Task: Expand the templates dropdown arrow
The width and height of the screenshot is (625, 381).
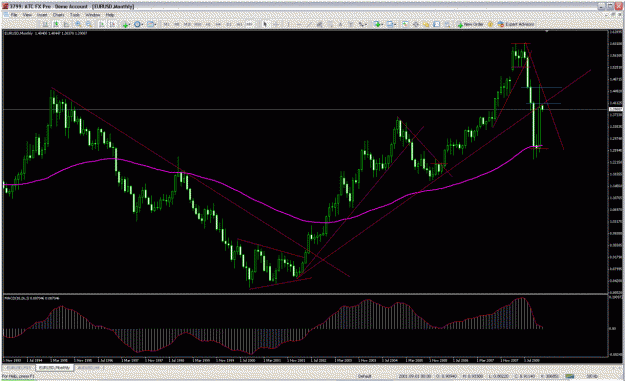Action: tap(155, 24)
